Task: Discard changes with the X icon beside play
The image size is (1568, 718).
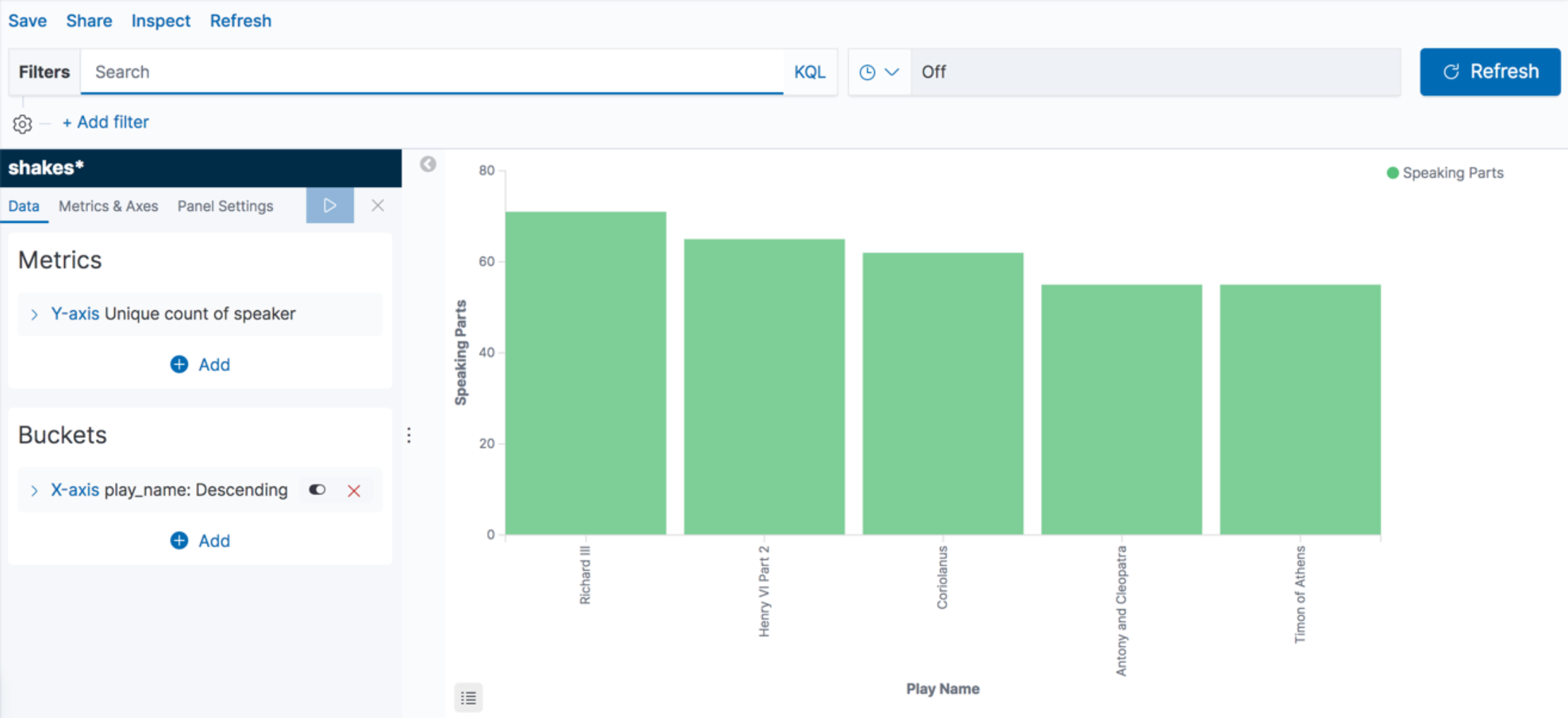Action: [x=378, y=205]
